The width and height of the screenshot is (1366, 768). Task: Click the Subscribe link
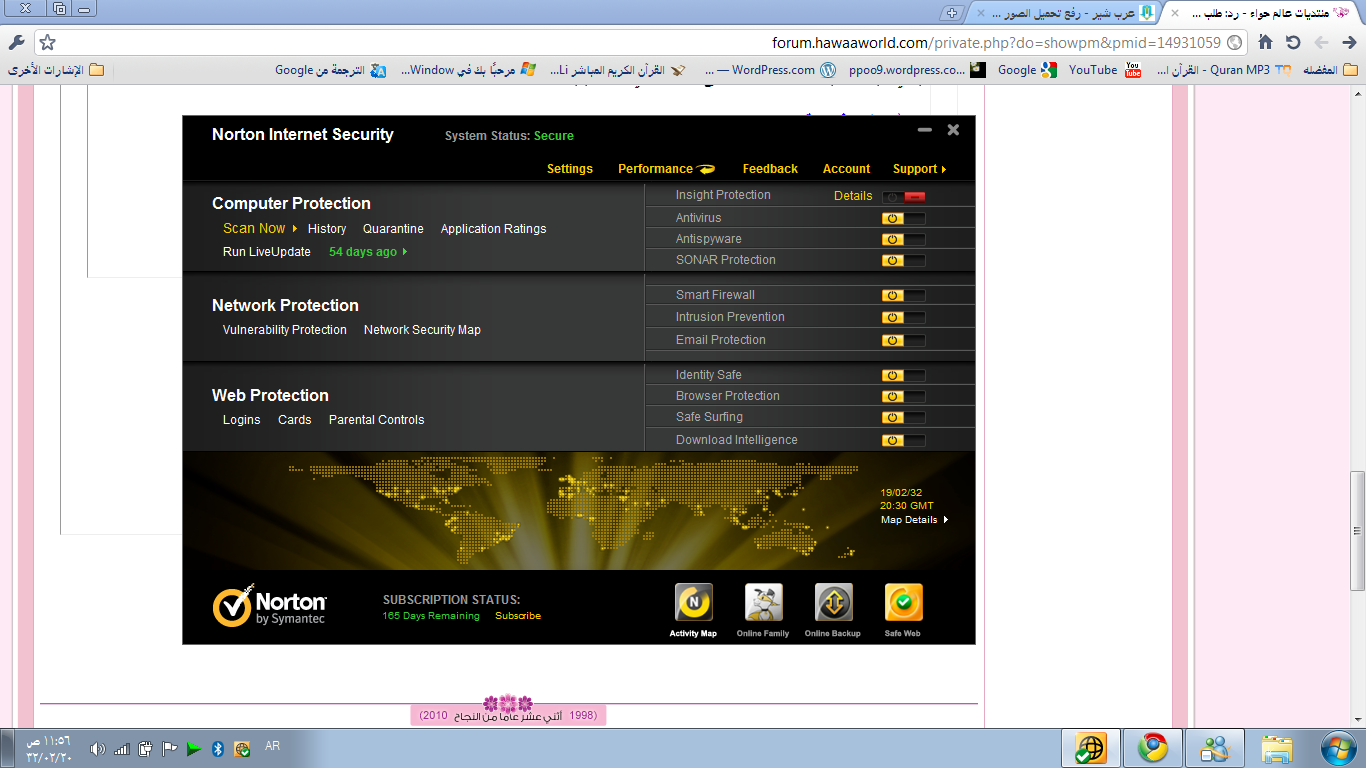pyautogui.click(x=518, y=616)
